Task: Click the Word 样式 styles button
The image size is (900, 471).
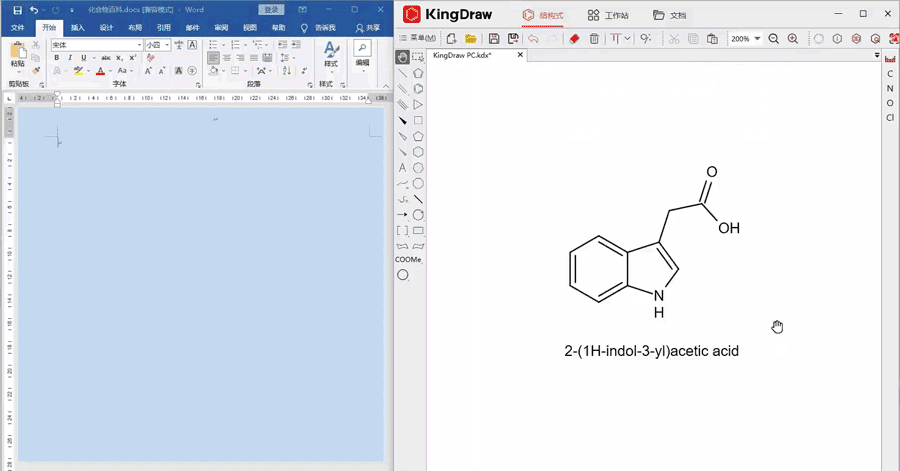Action: 331,57
